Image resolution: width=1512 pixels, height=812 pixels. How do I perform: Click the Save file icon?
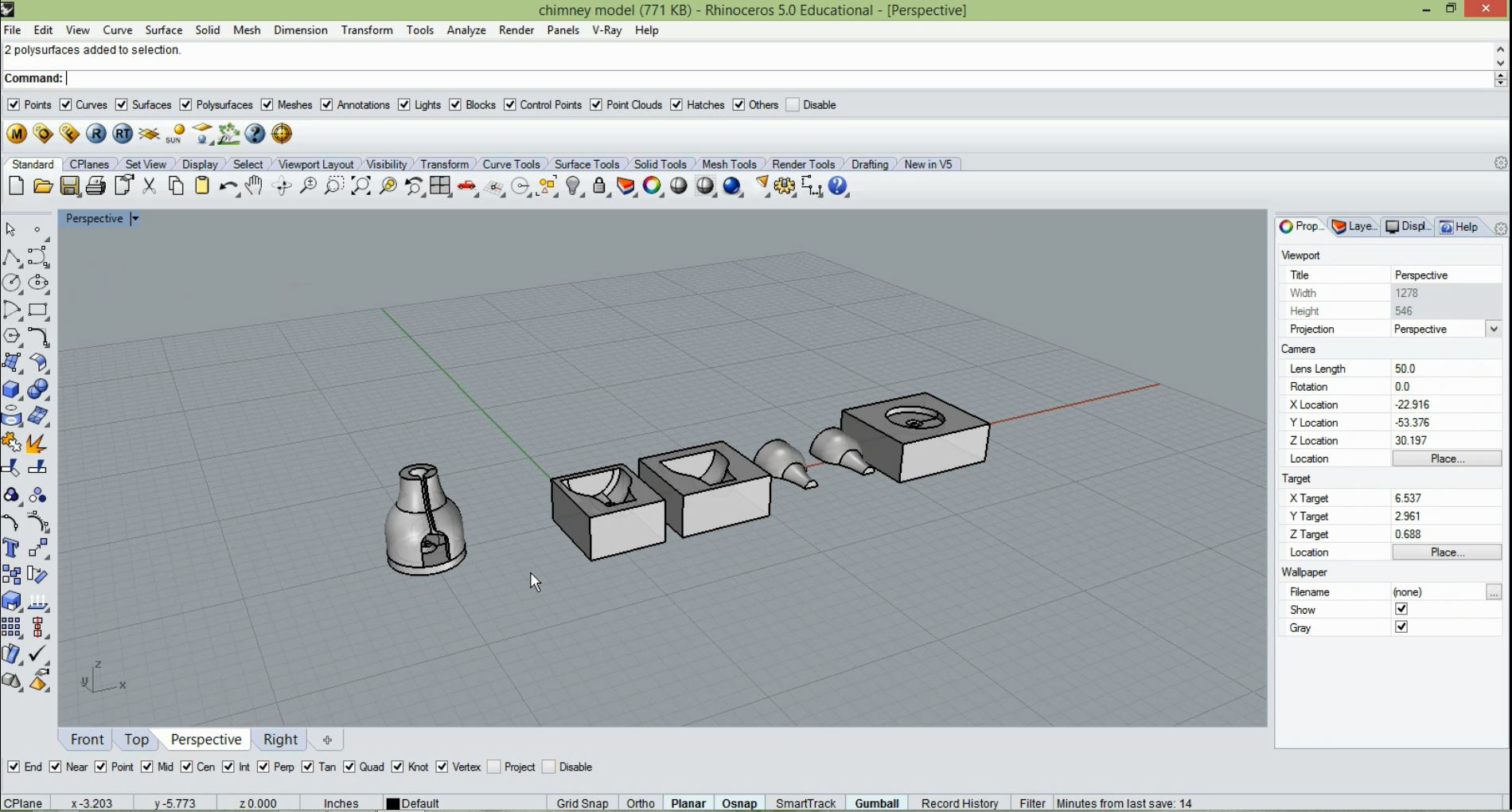[x=70, y=186]
